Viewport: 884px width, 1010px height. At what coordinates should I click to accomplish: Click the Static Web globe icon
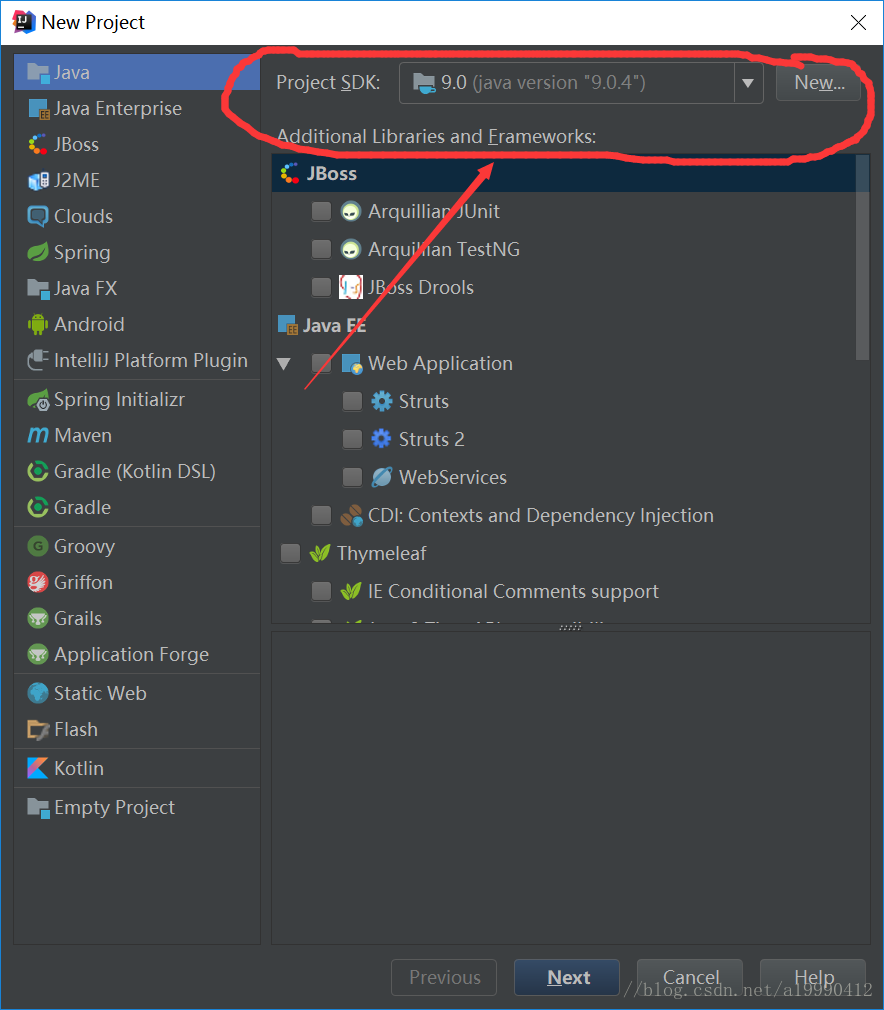(38, 693)
